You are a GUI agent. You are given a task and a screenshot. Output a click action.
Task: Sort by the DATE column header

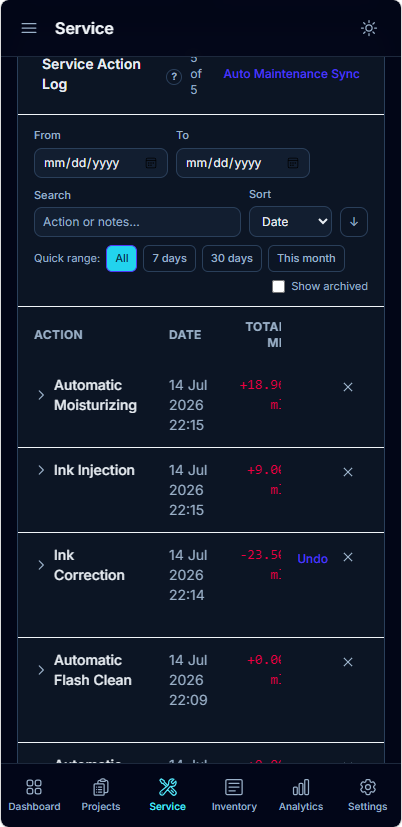185,335
